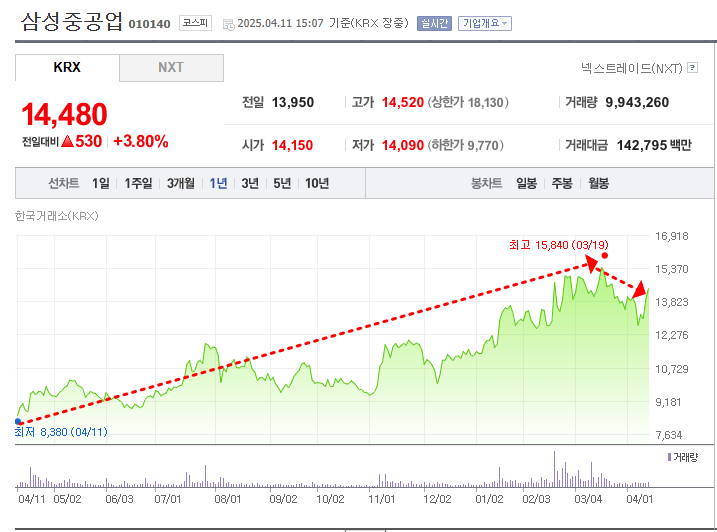Show the 주봉 candlestick chart
Screen dimensions: 717x532
point(562,183)
